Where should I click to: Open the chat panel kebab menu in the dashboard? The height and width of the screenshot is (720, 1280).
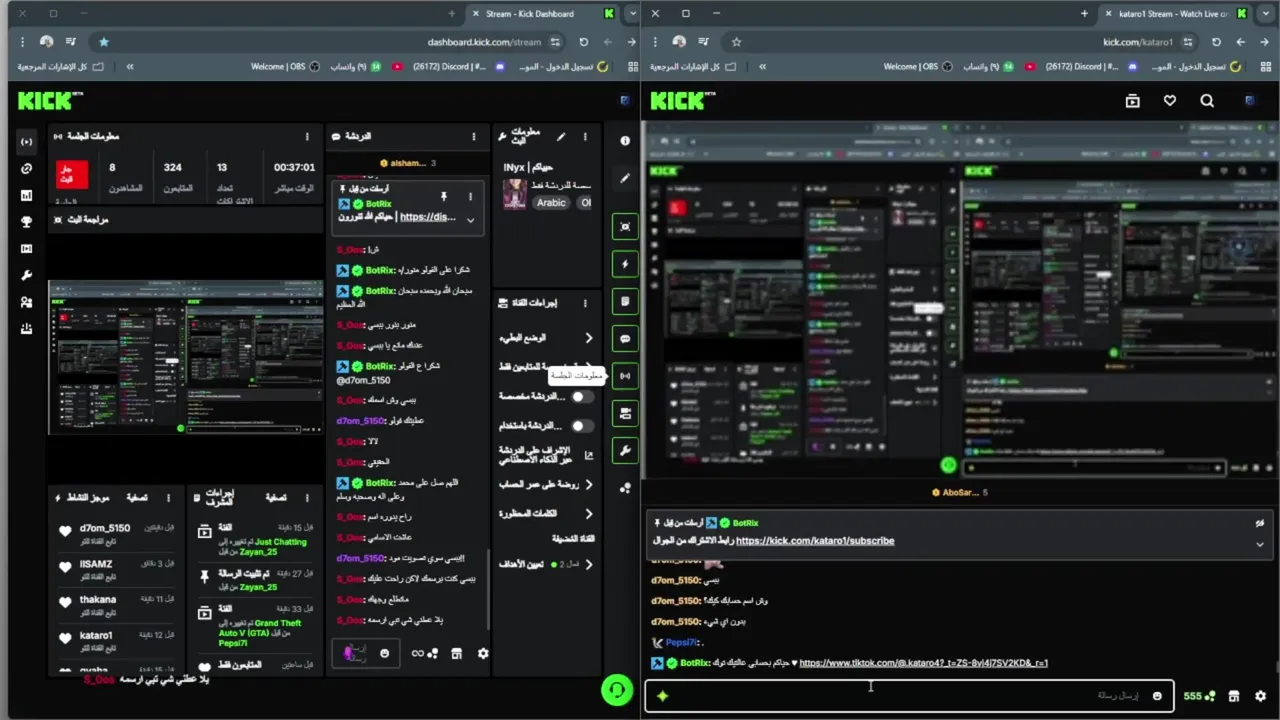[x=474, y=137]
